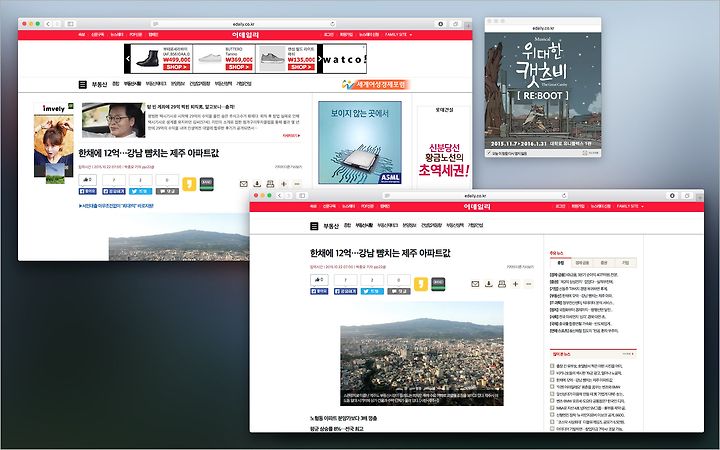Download the article in the front window
The image size is (720, 450).
(489, 284)
